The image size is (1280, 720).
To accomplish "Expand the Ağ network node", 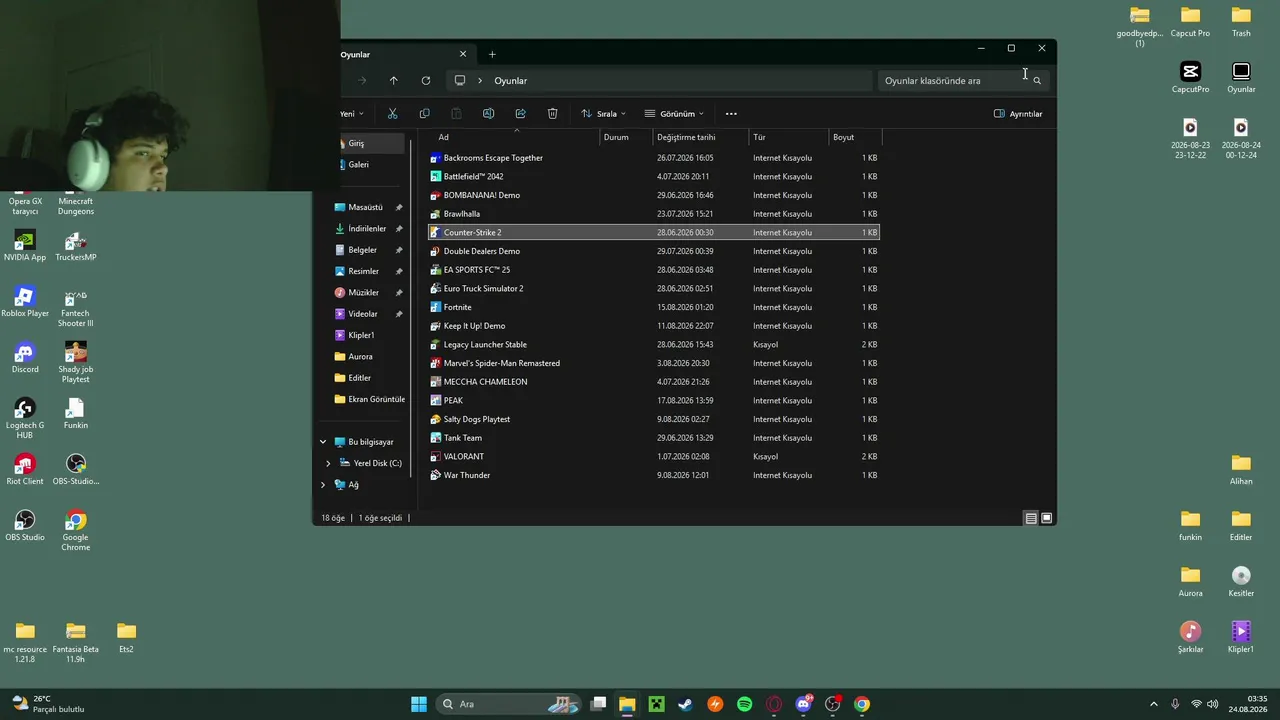I will pos(323,485).
